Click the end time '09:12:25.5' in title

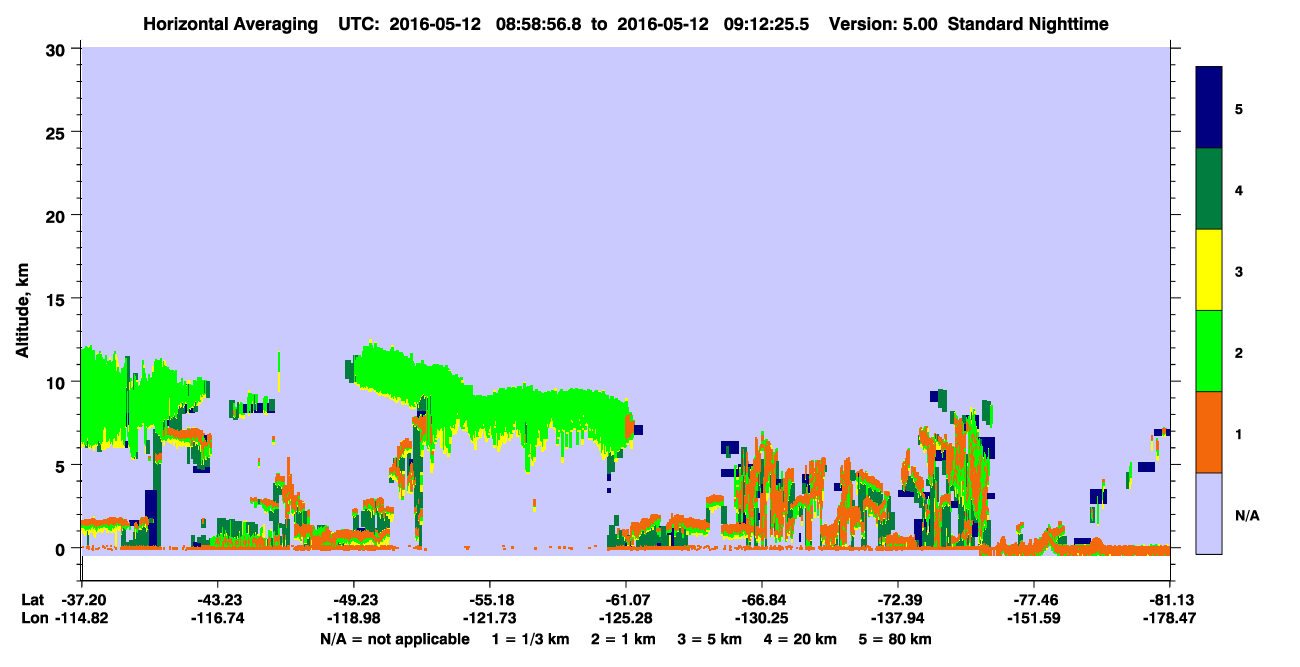(764, 23)
